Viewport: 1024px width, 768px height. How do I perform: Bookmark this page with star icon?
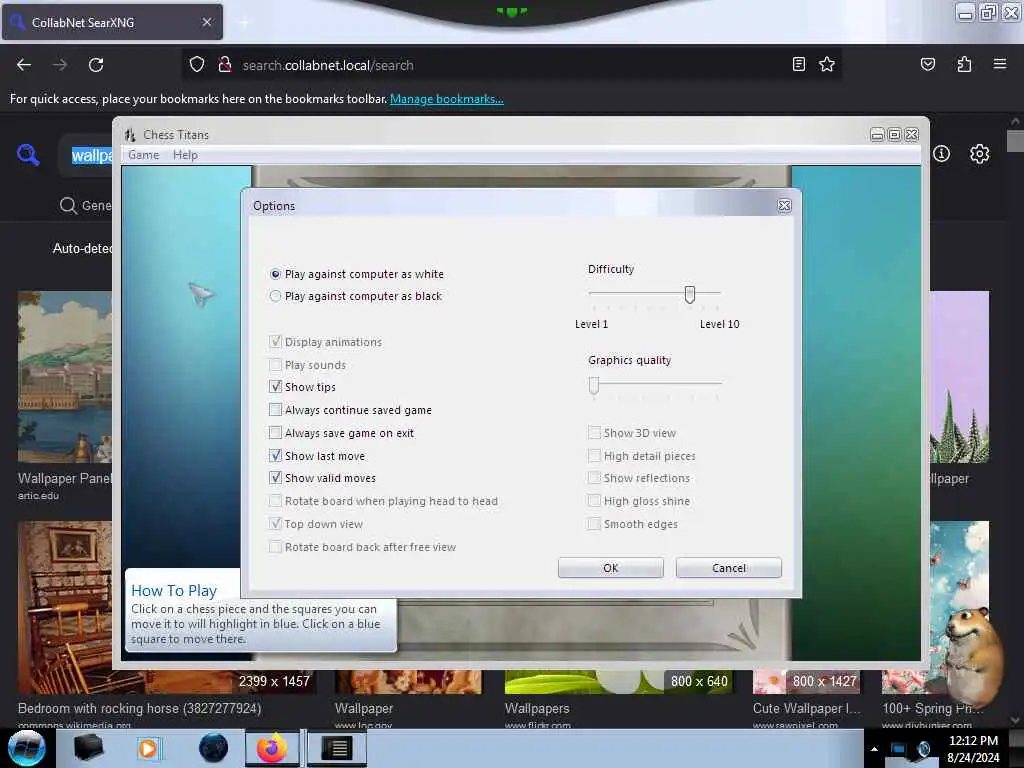(x=827, y=64)
